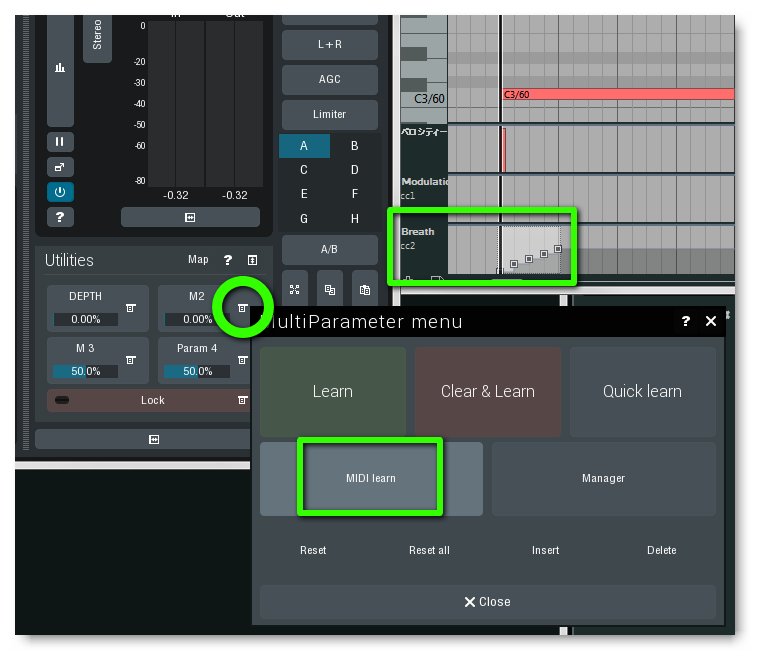Viewport: 762px width, 662px height.
Task: Click the copy preset icon below A/B
Action: (329, 290)
